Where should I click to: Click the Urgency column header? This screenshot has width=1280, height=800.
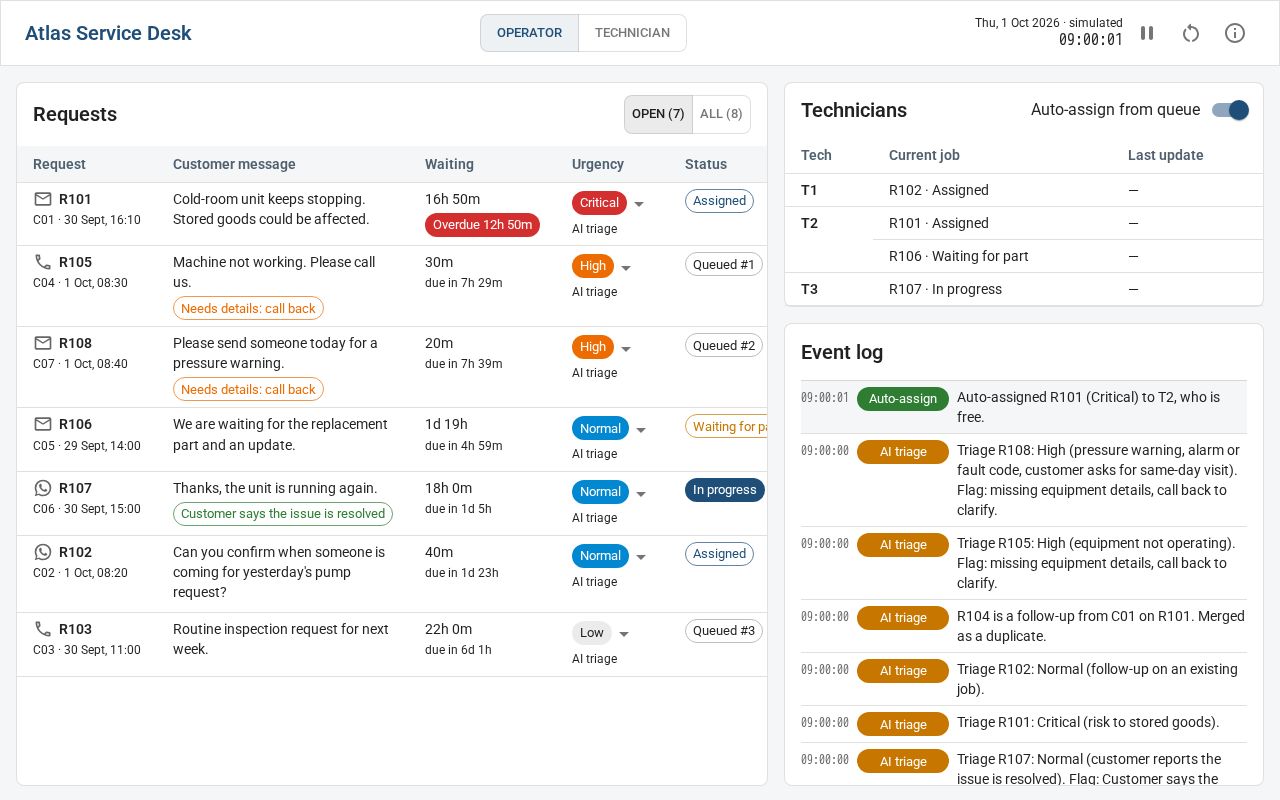point(598,164)
